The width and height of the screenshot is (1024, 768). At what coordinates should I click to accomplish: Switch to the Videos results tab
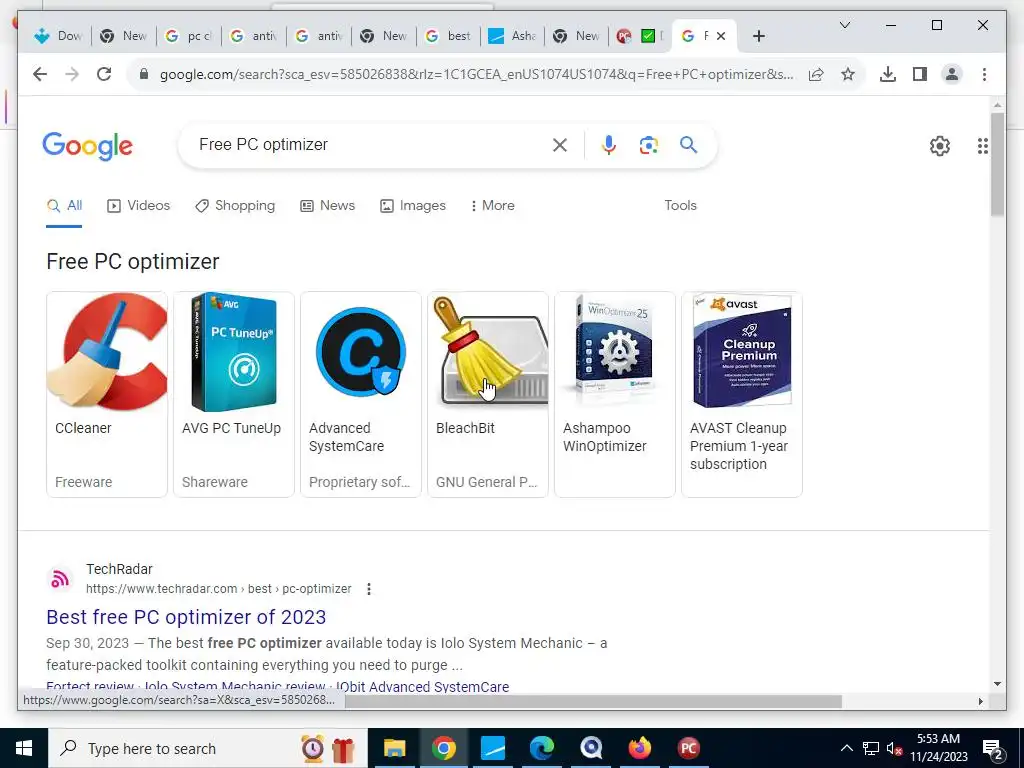(138, 206)
